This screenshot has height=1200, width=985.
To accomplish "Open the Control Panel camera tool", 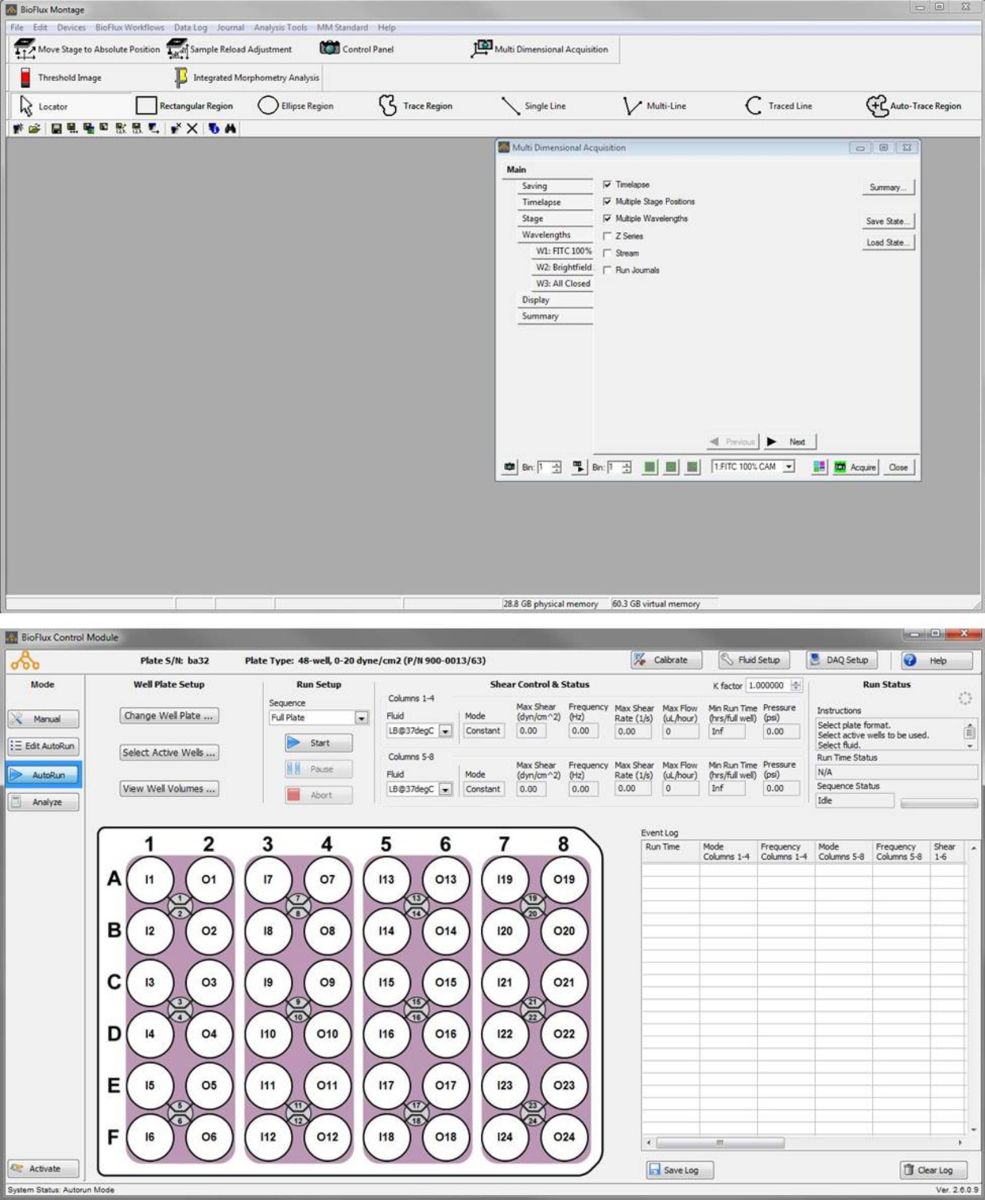I will (356, 49).
